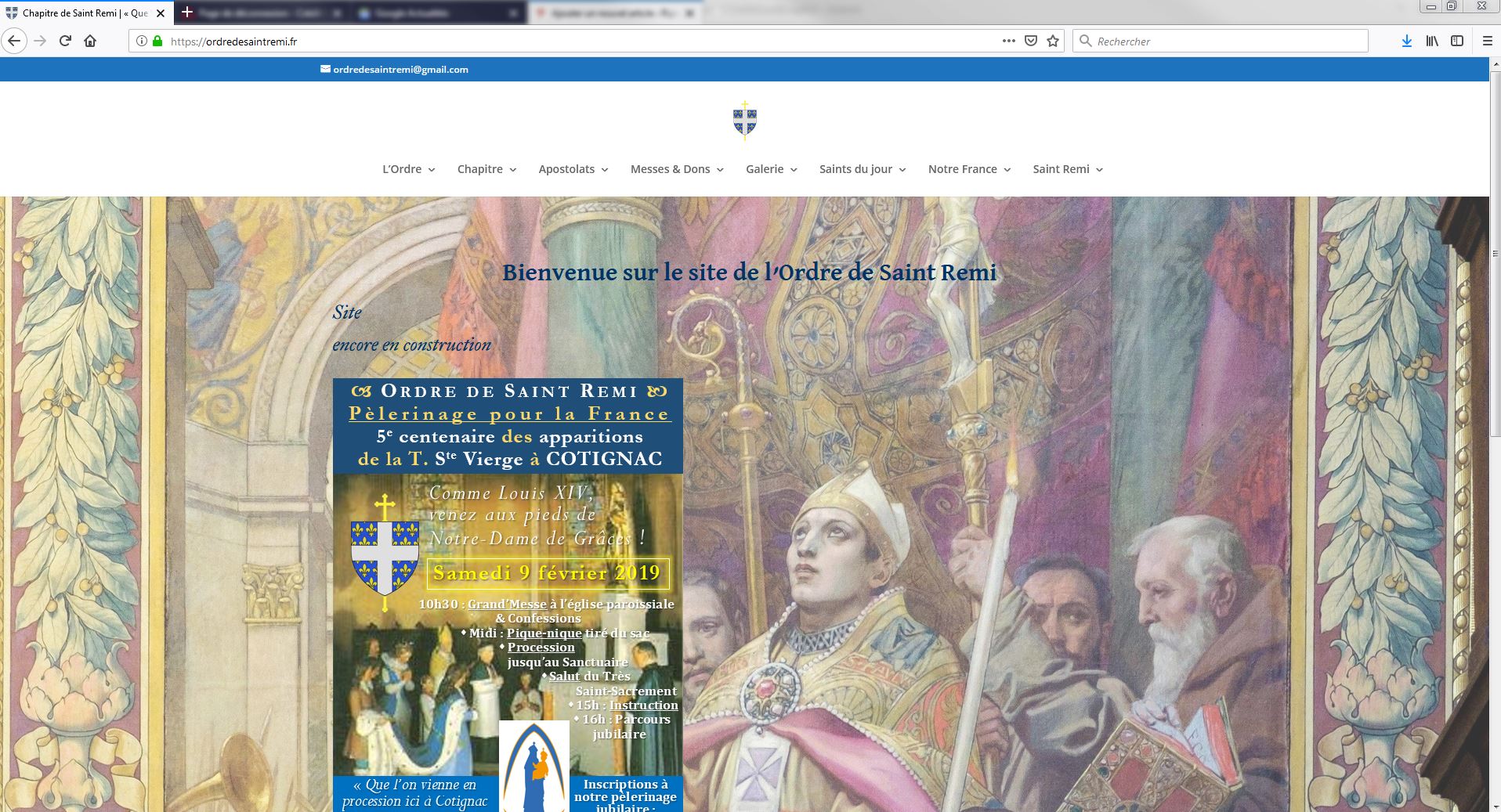The width and height of the screenshot is (1501, 812).
Task: Show the library bookmarks and history
Action: click(x=1432, y=41)
